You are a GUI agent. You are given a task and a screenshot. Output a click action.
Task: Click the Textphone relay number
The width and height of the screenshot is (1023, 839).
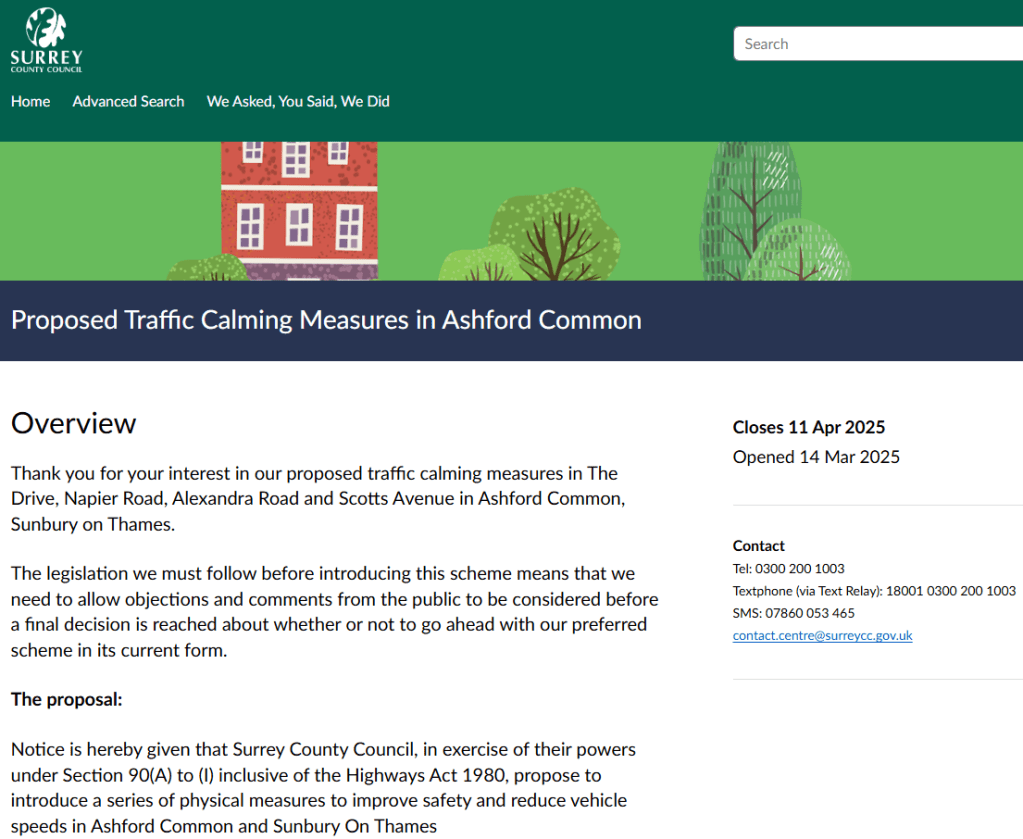[x=873, y=591]
